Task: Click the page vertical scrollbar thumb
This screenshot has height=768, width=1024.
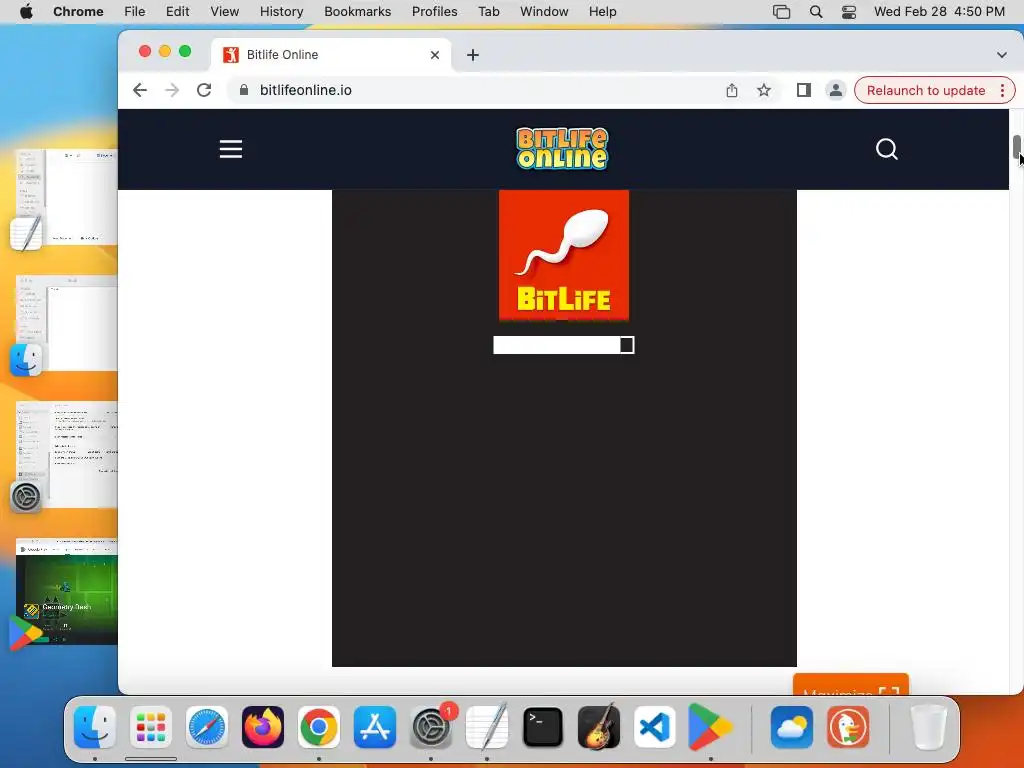Action: 1017,146
